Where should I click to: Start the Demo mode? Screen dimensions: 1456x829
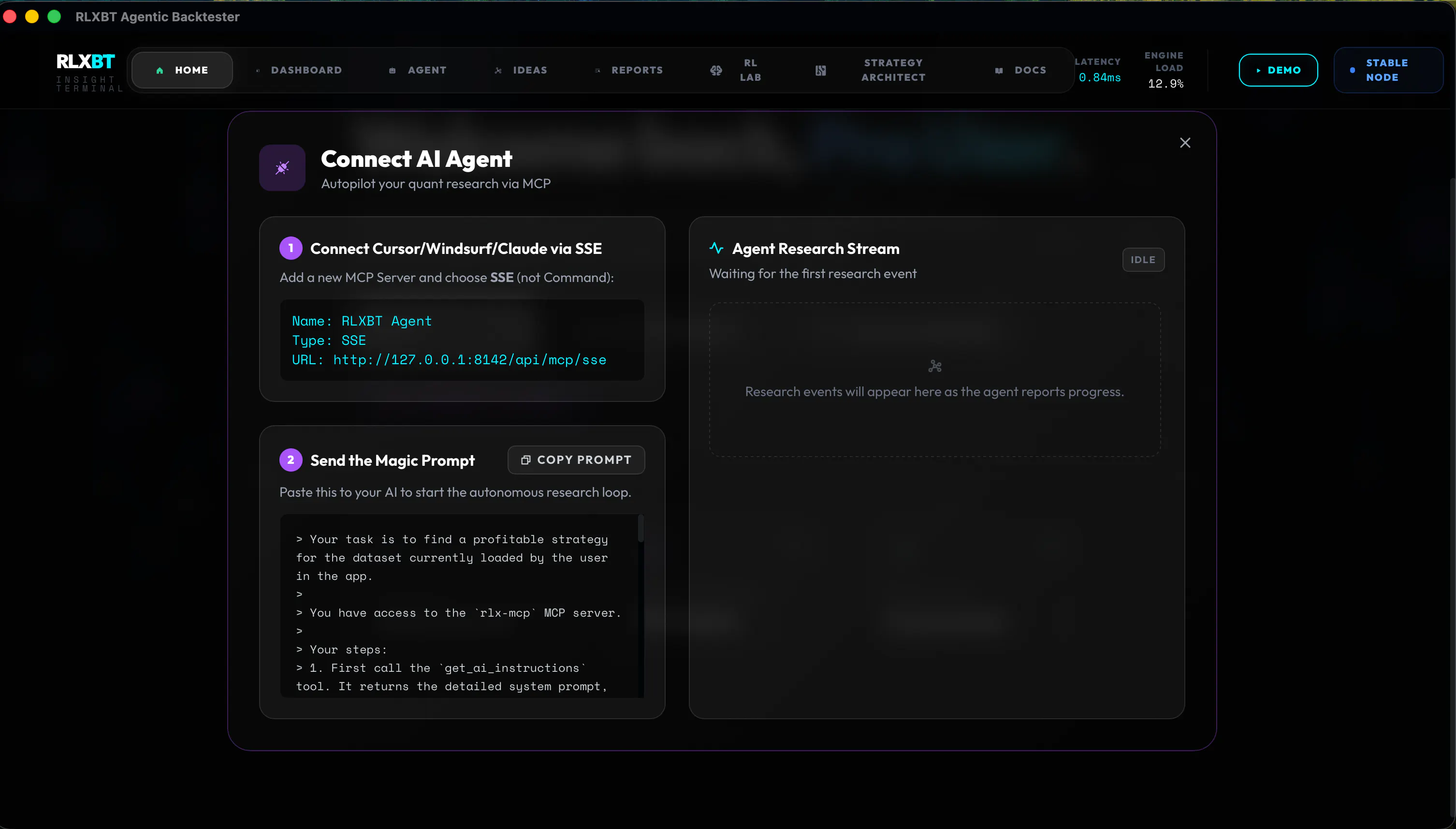point(1278,70)
